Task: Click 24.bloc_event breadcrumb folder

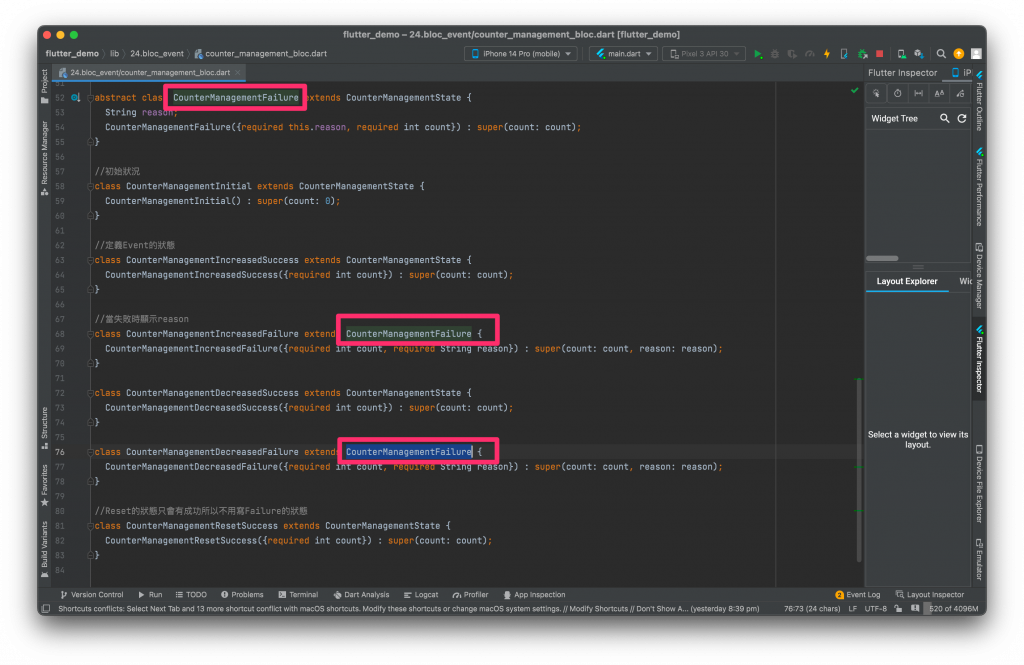Action: [x=156, y=54]
